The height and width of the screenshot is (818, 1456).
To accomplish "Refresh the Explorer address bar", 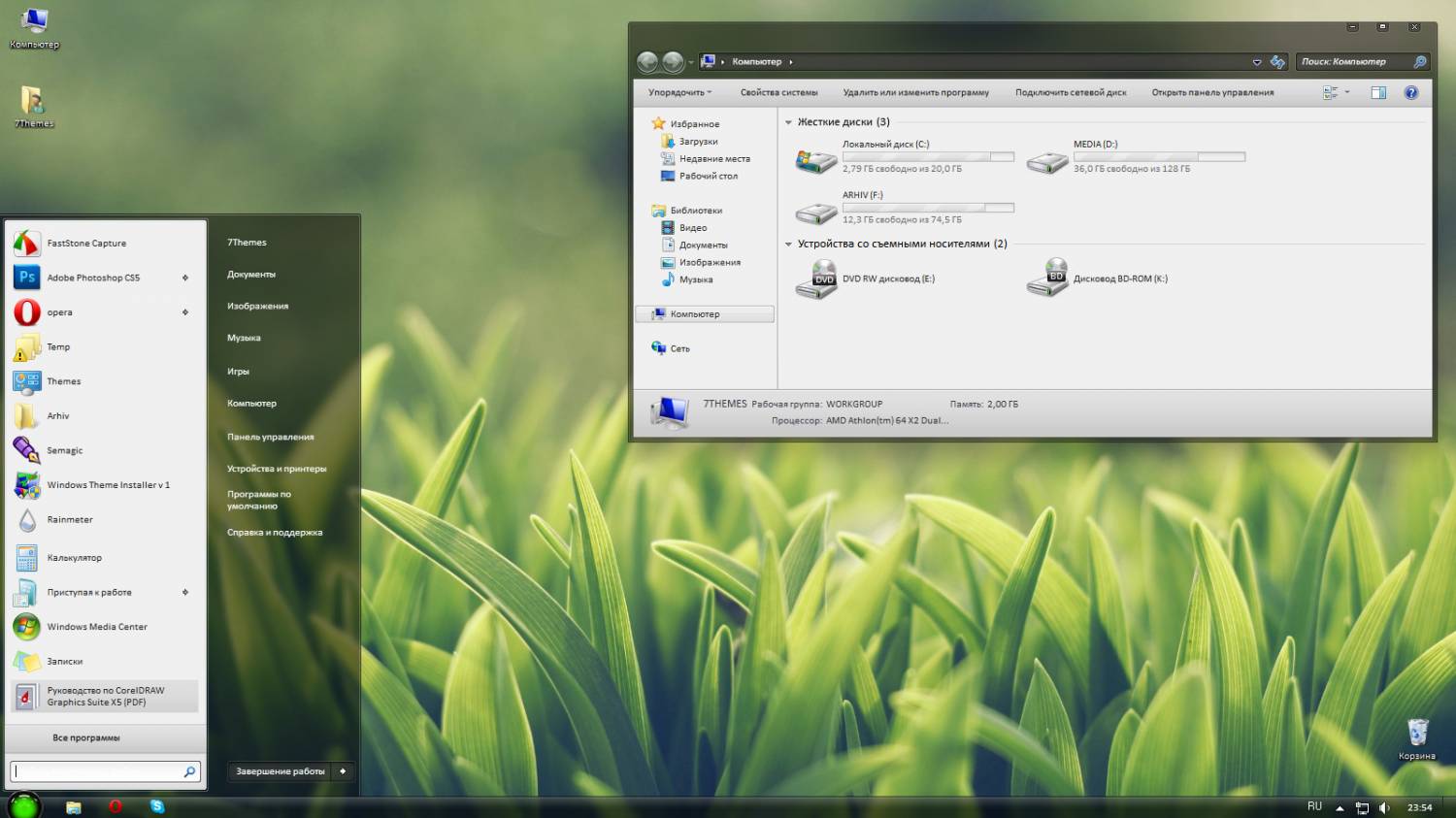I will click(1277, 62).
